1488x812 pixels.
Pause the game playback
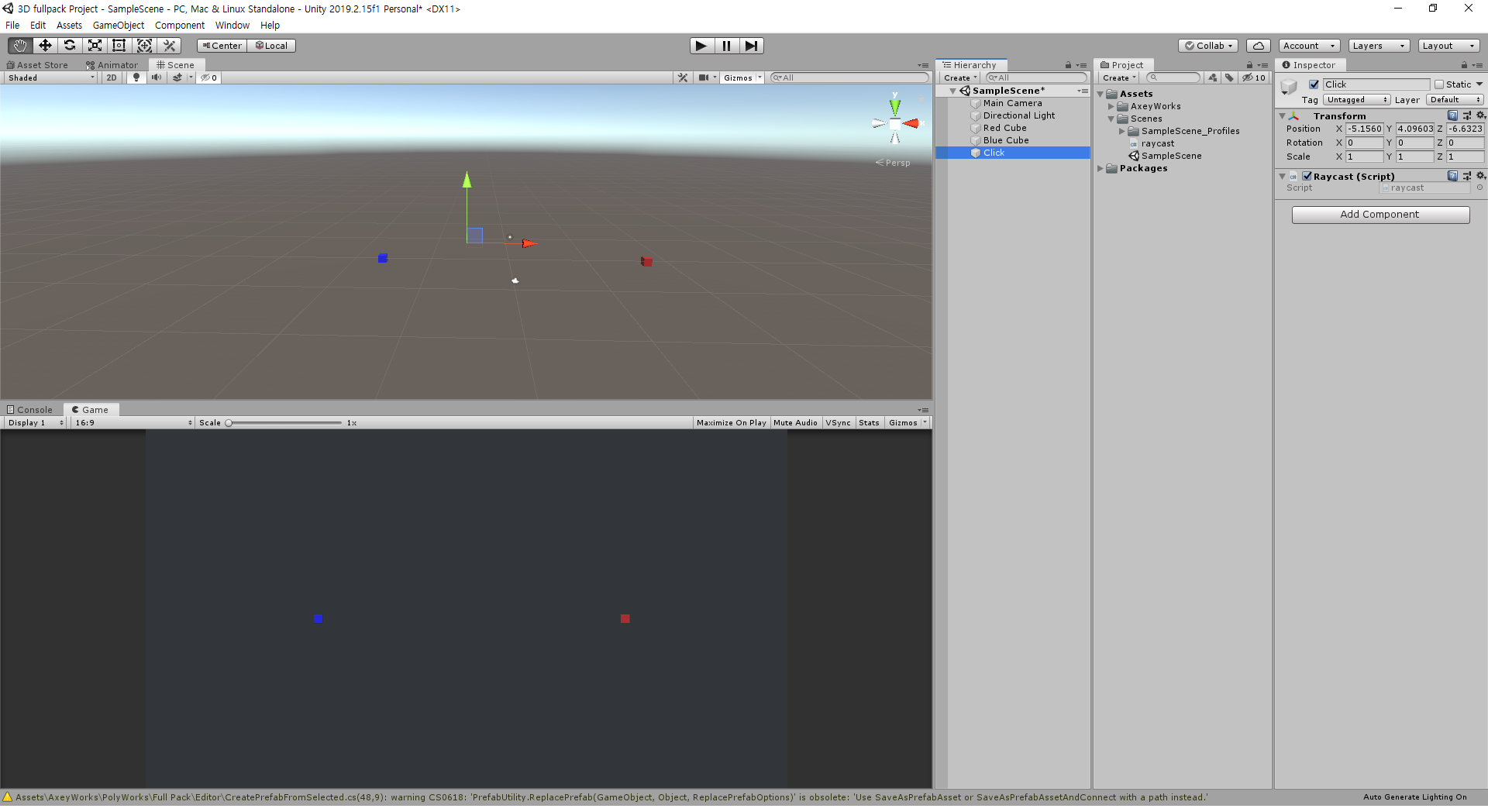click(x=726, y=46)
